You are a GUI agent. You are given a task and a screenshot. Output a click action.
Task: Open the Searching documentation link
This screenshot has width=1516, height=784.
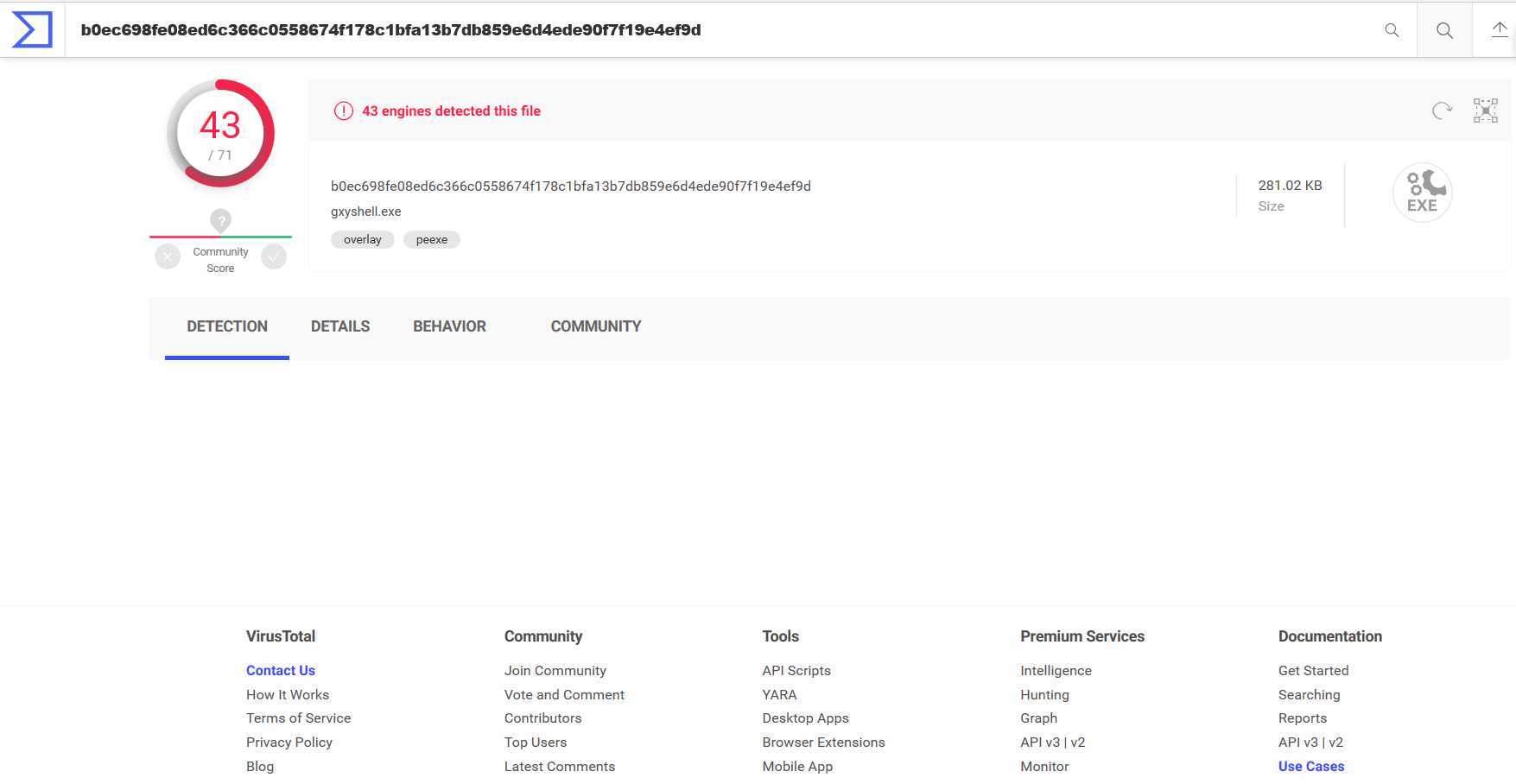pos(1310,695)
